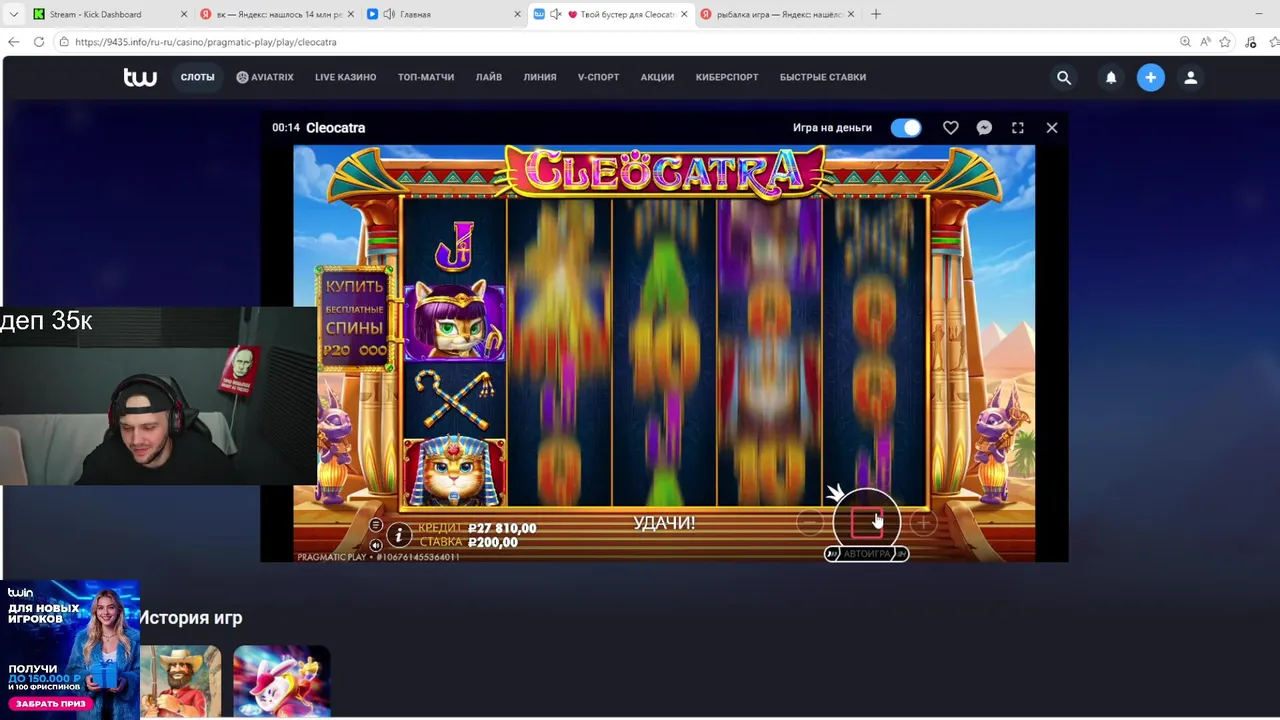Open the cowboy game thumbnail in history
The image size is (1280, 720).
click(x=181, y=681)
